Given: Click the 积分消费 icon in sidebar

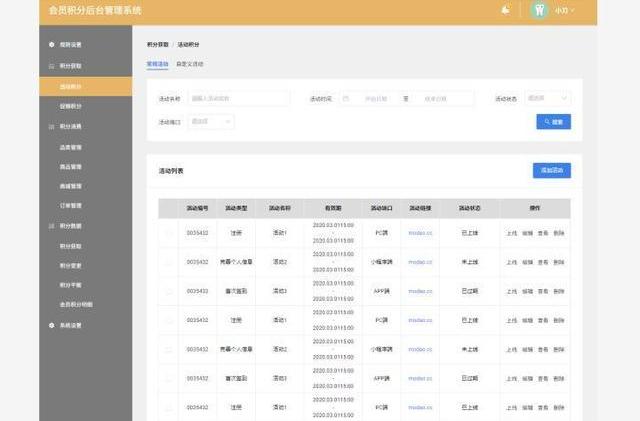Looking at the screenshot, I should [51, 127].
